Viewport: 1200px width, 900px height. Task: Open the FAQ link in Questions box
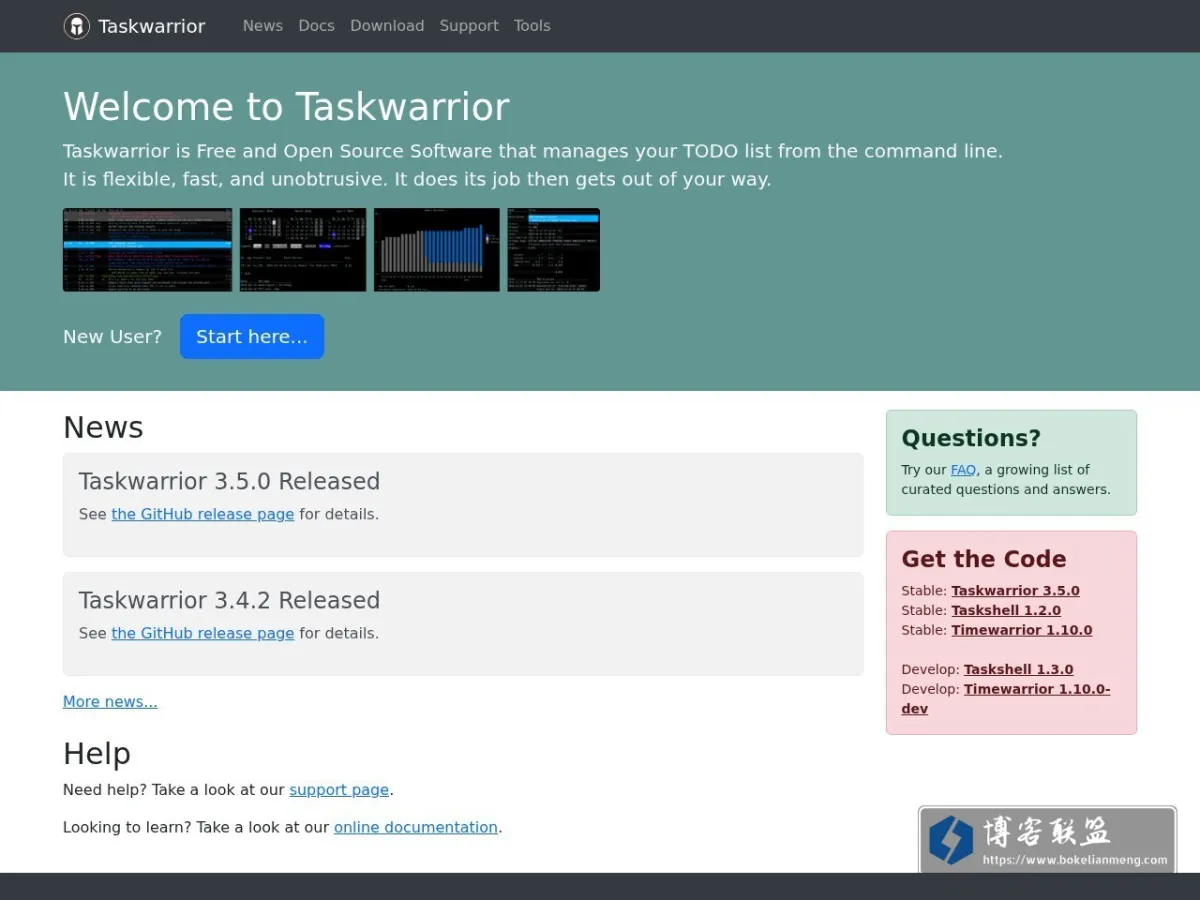963,470
